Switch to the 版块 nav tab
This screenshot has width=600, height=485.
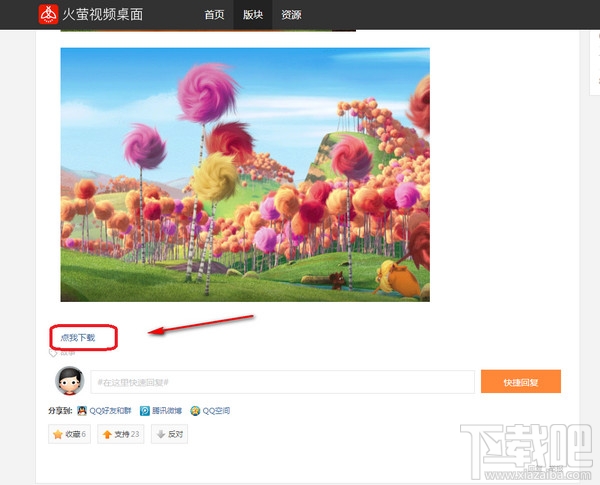(253, 15)
